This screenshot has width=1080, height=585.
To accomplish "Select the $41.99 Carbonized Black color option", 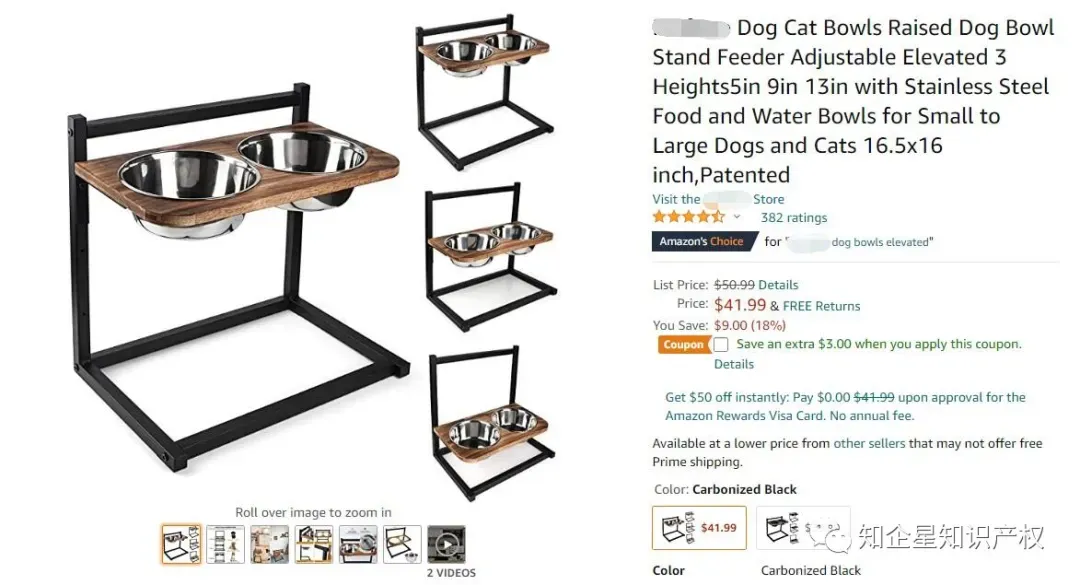I will pyautogui.click(x=699, y=528).
